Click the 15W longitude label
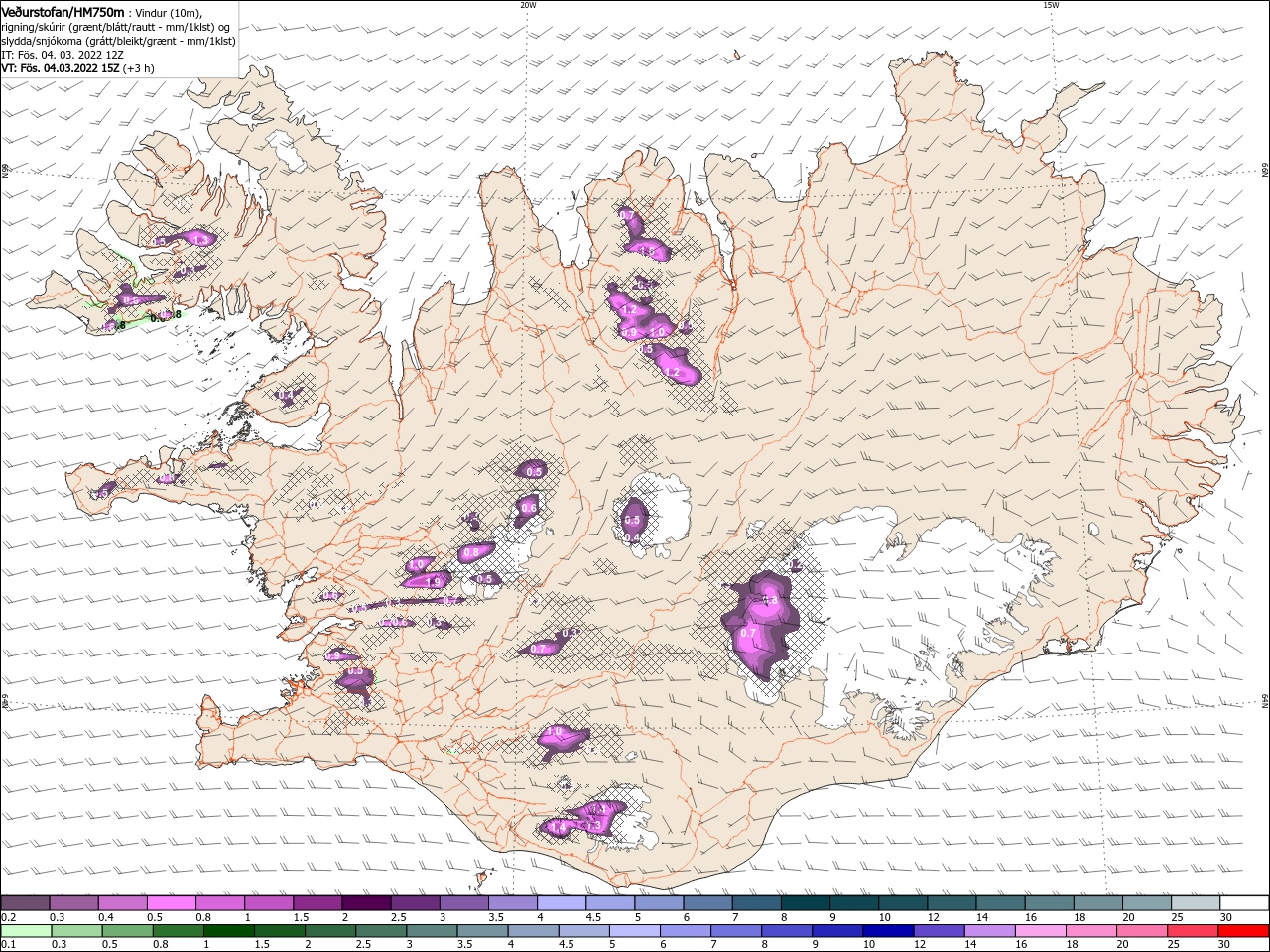Screen dimensions: 1270x952 [1051, 5]
